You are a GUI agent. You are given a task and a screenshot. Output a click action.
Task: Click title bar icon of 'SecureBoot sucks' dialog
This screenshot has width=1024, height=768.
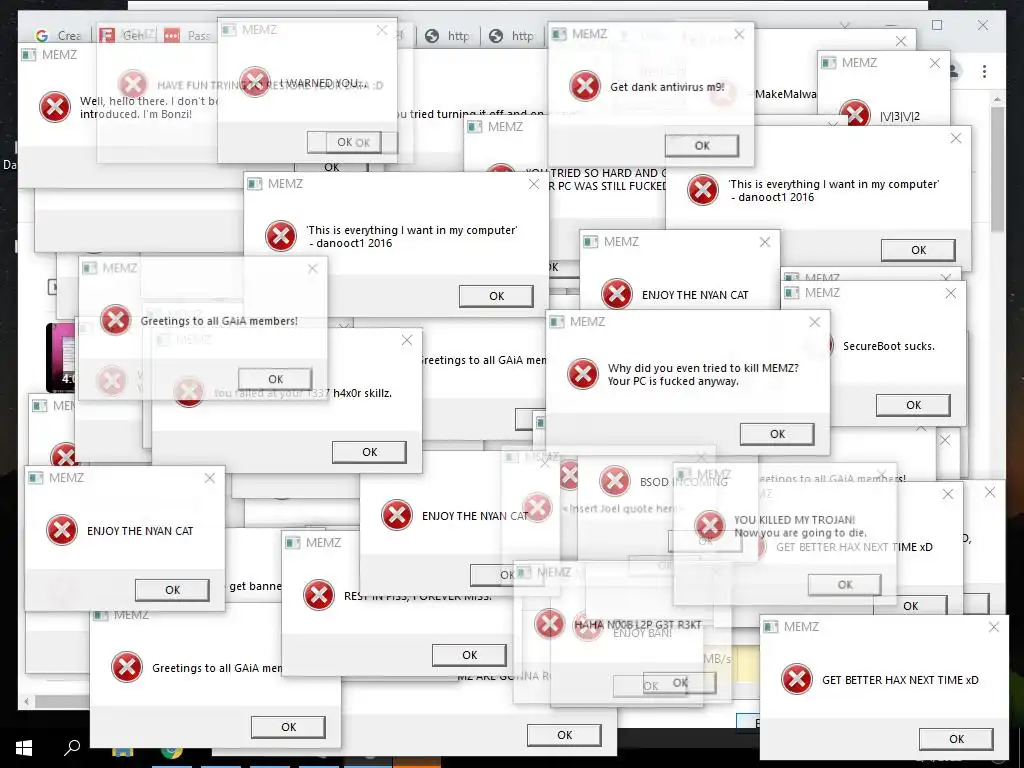792,293
